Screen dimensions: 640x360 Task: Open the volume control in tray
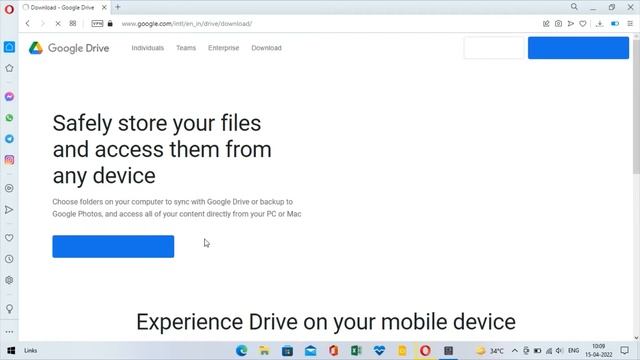point(559,351)
